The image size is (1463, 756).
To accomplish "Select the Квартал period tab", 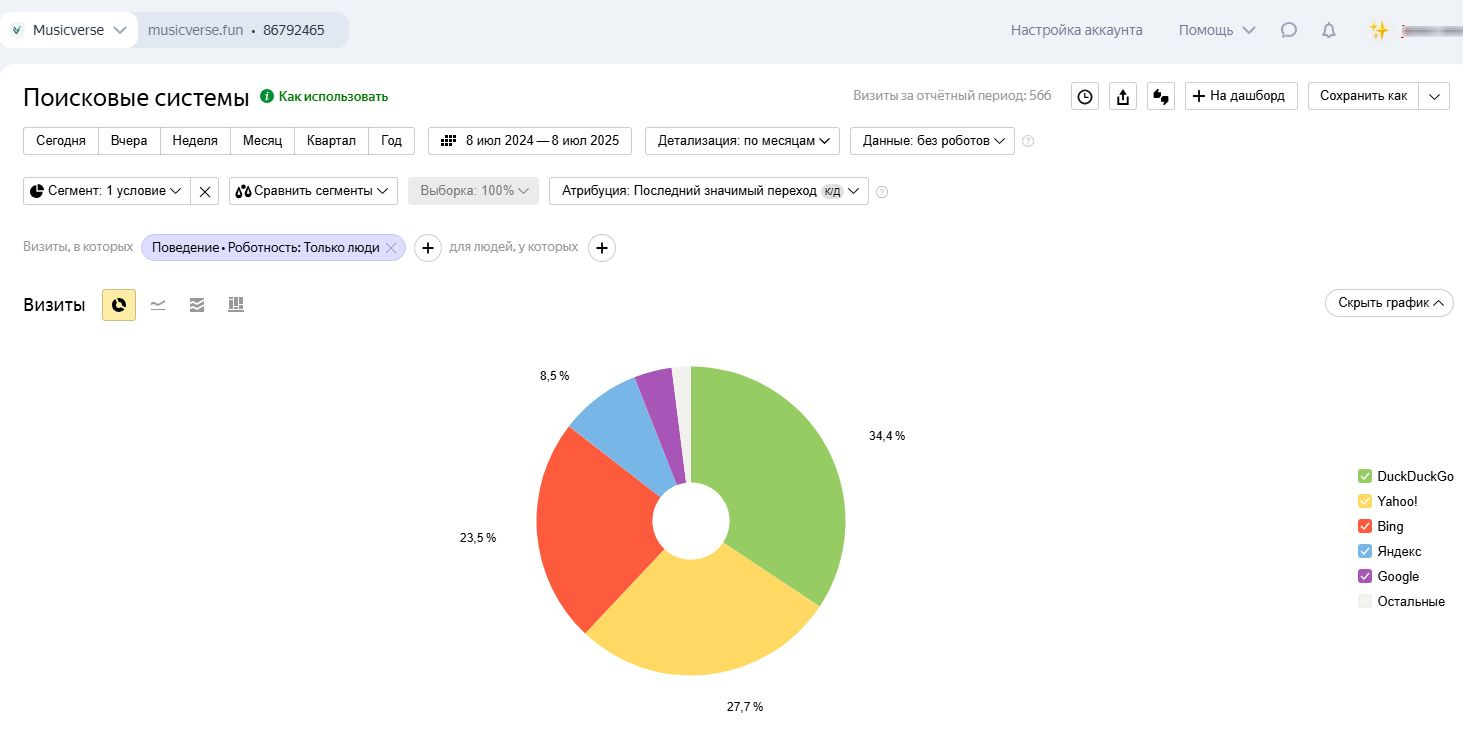I will pos(331,141).
